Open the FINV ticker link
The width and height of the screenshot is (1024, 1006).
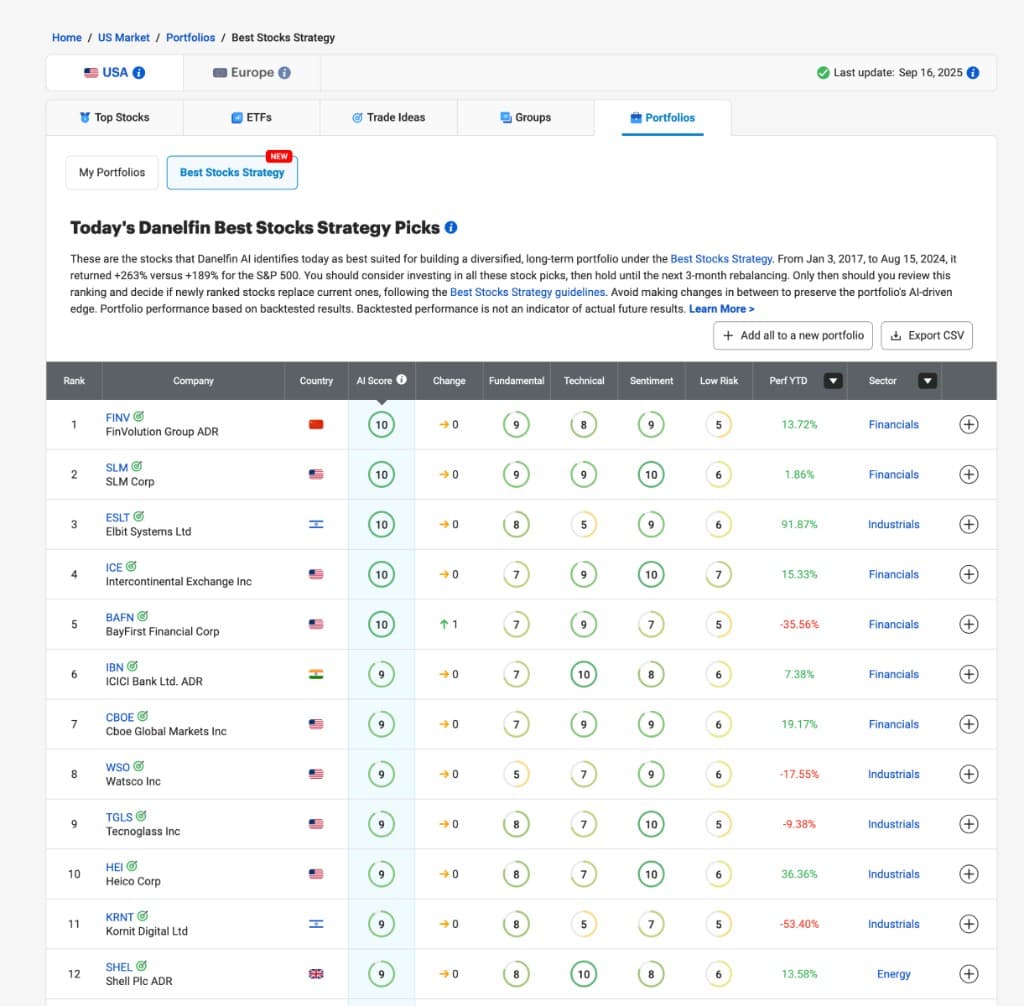118,417
